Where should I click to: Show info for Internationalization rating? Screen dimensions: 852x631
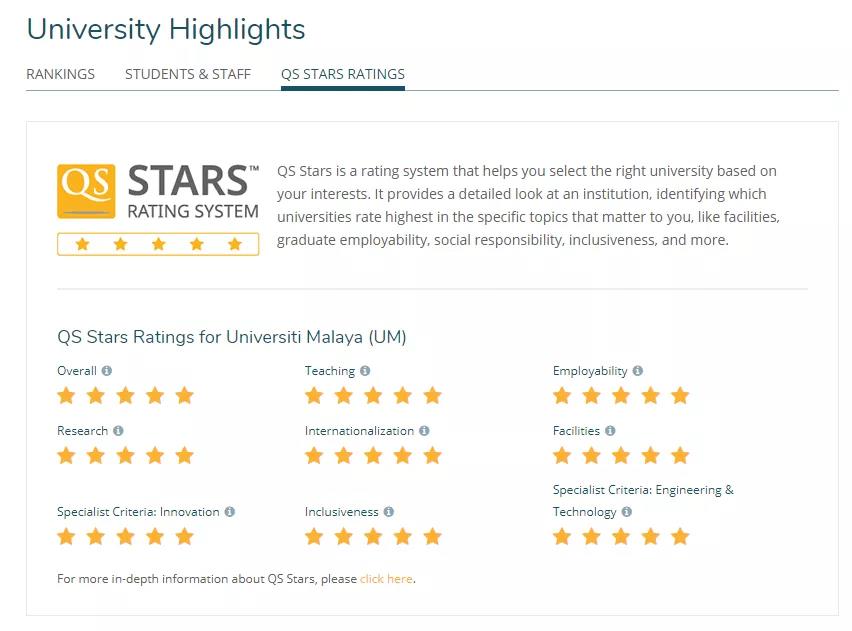point(424,431)
